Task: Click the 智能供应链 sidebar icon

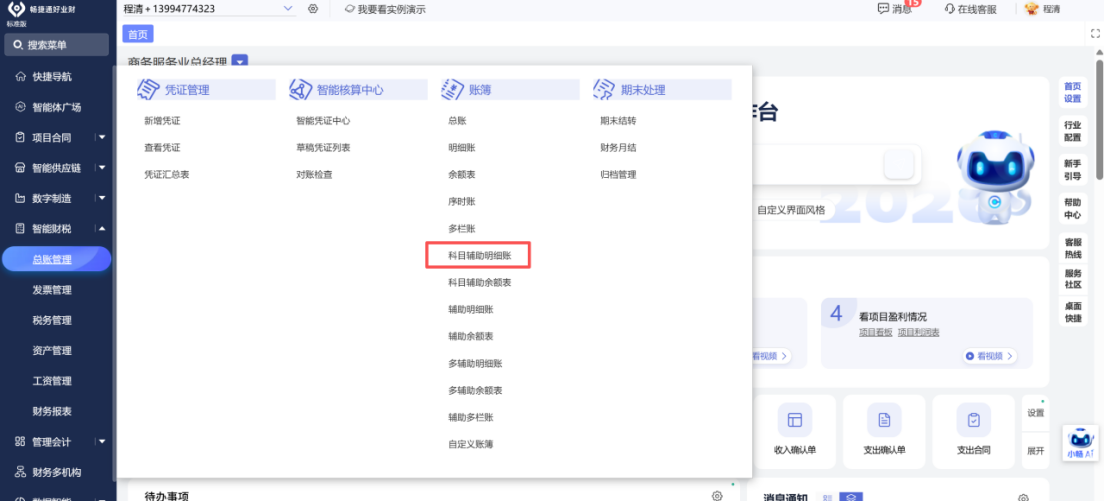Action: (x=20, y=168)
